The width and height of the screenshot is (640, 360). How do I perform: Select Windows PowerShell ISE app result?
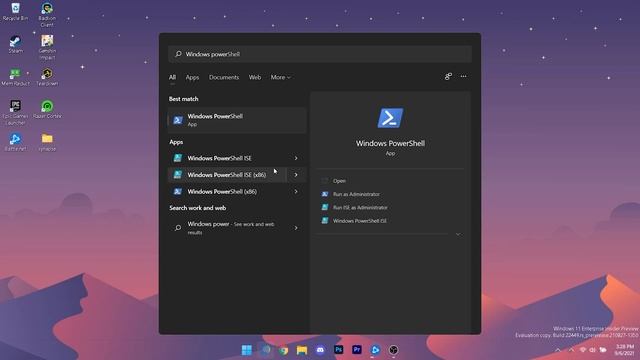click(227, 158)
